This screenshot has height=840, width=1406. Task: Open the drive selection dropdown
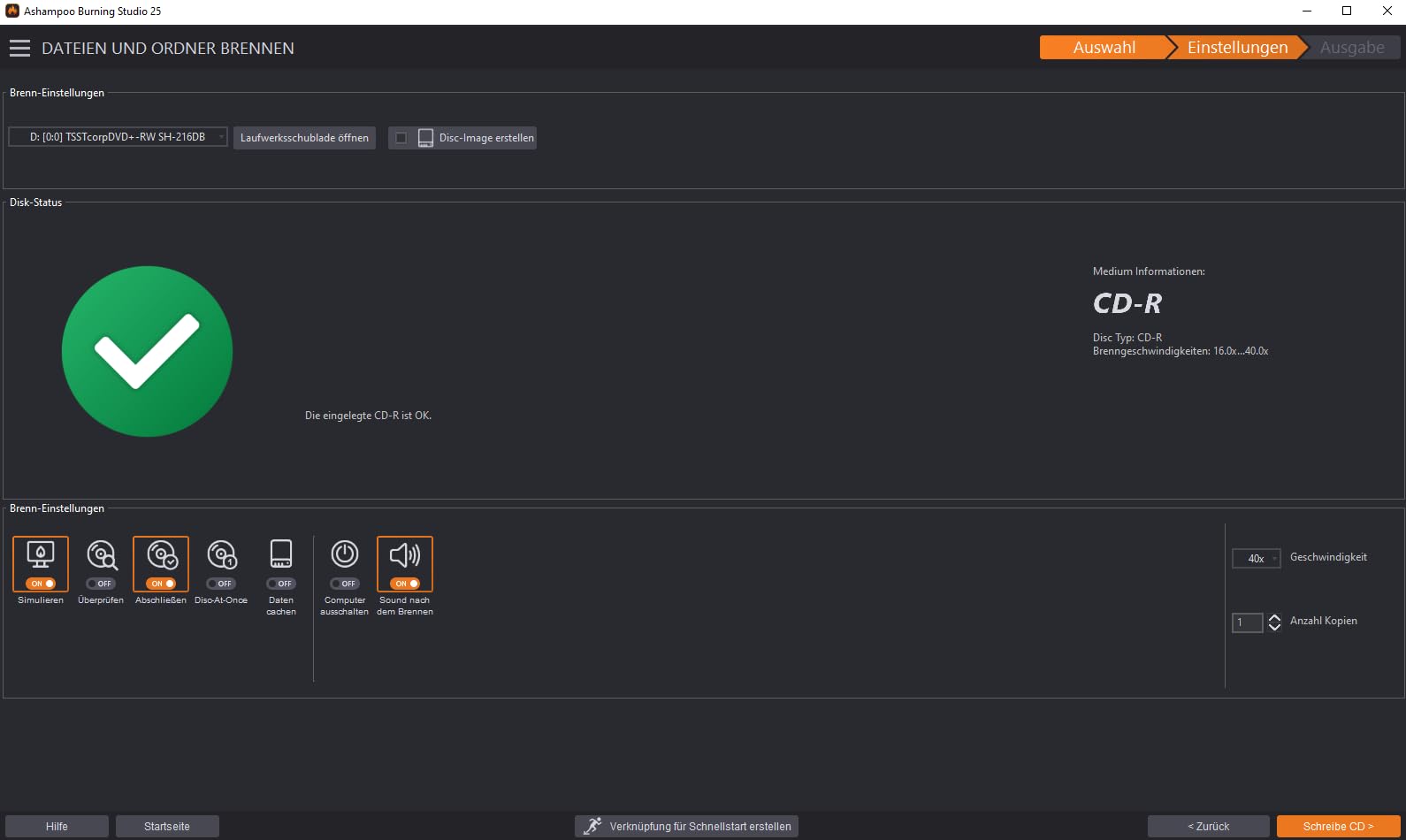coord(118,137)
